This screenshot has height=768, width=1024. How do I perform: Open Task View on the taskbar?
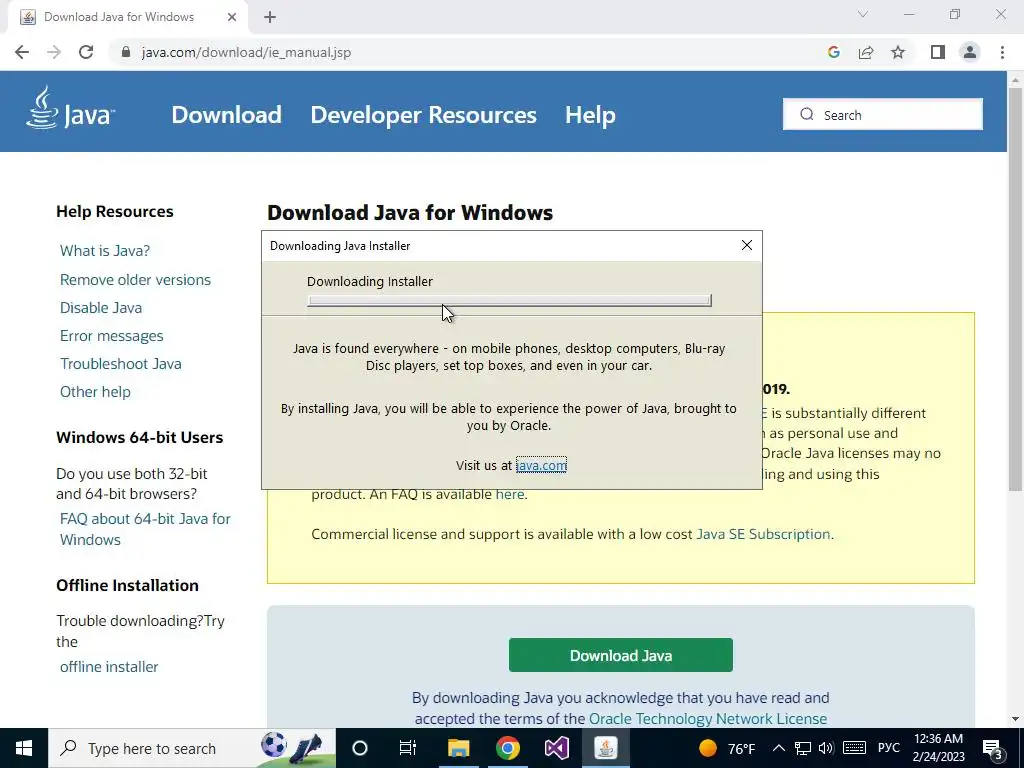[x=408, y=748]
